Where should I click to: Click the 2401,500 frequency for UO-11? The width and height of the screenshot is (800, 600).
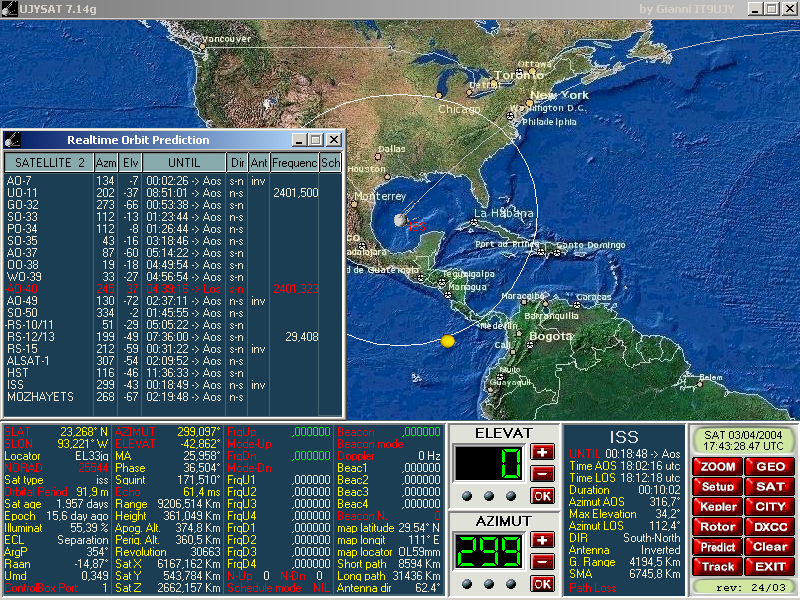pyautogui.click(x=295, y=193)
